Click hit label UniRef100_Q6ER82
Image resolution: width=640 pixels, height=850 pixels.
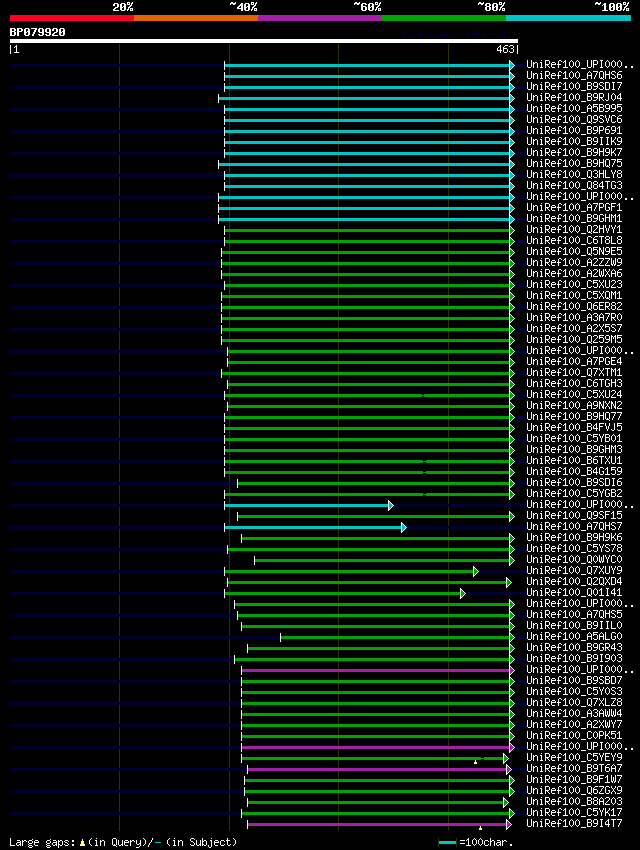[x=574, y=306]
